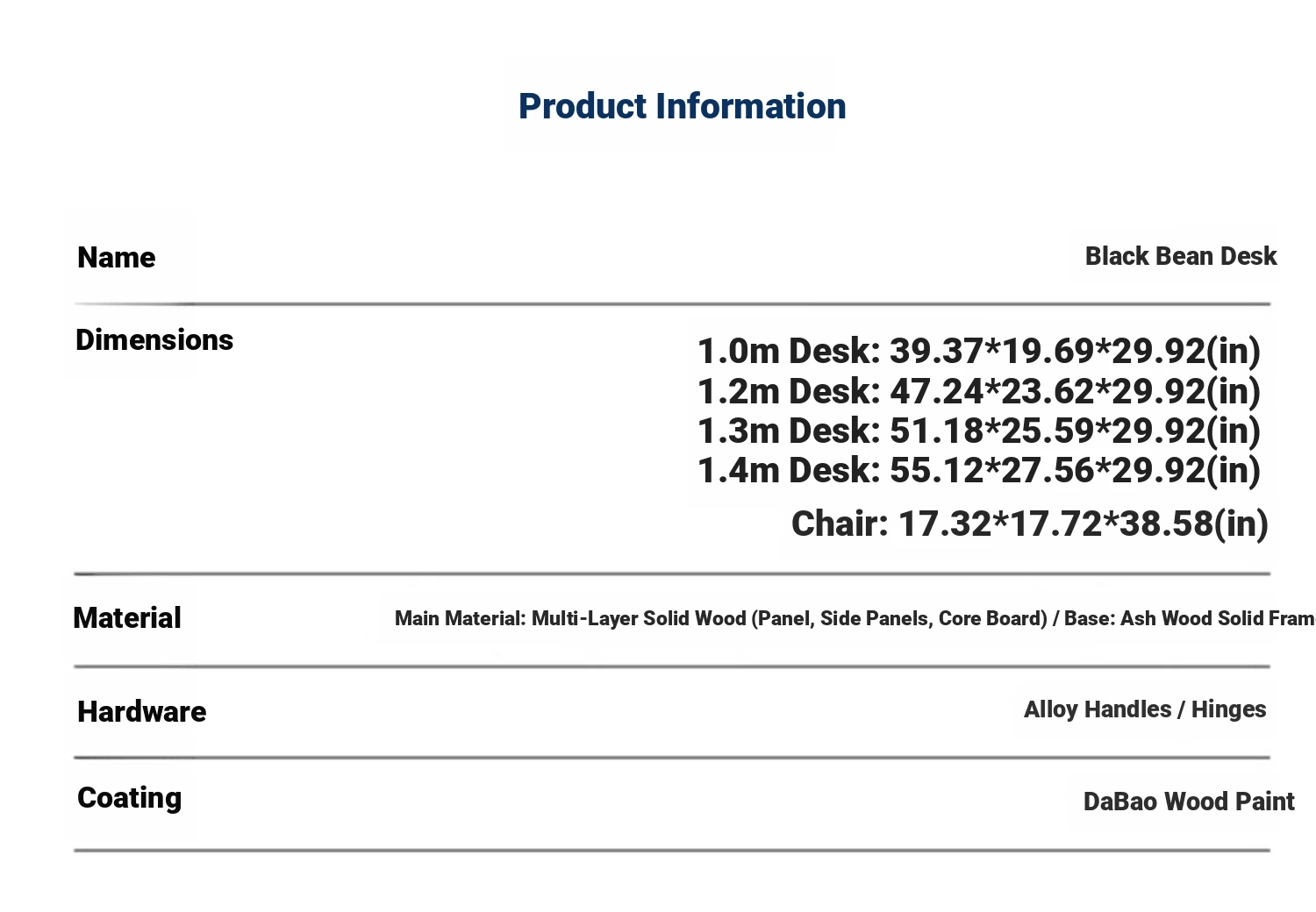Image resolution: width=1316 pixels, height=912 pixels.
Task: Click the Ash Wood Solid Frame text
Action: pos(1219,618)
